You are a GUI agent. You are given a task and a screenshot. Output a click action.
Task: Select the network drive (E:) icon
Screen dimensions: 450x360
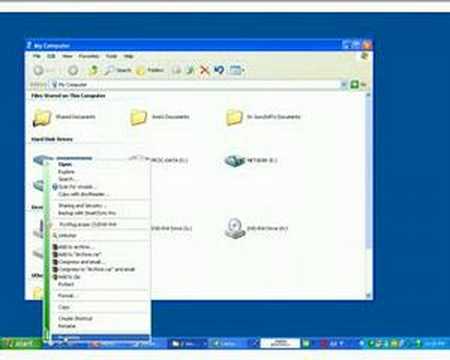point(235,161)
